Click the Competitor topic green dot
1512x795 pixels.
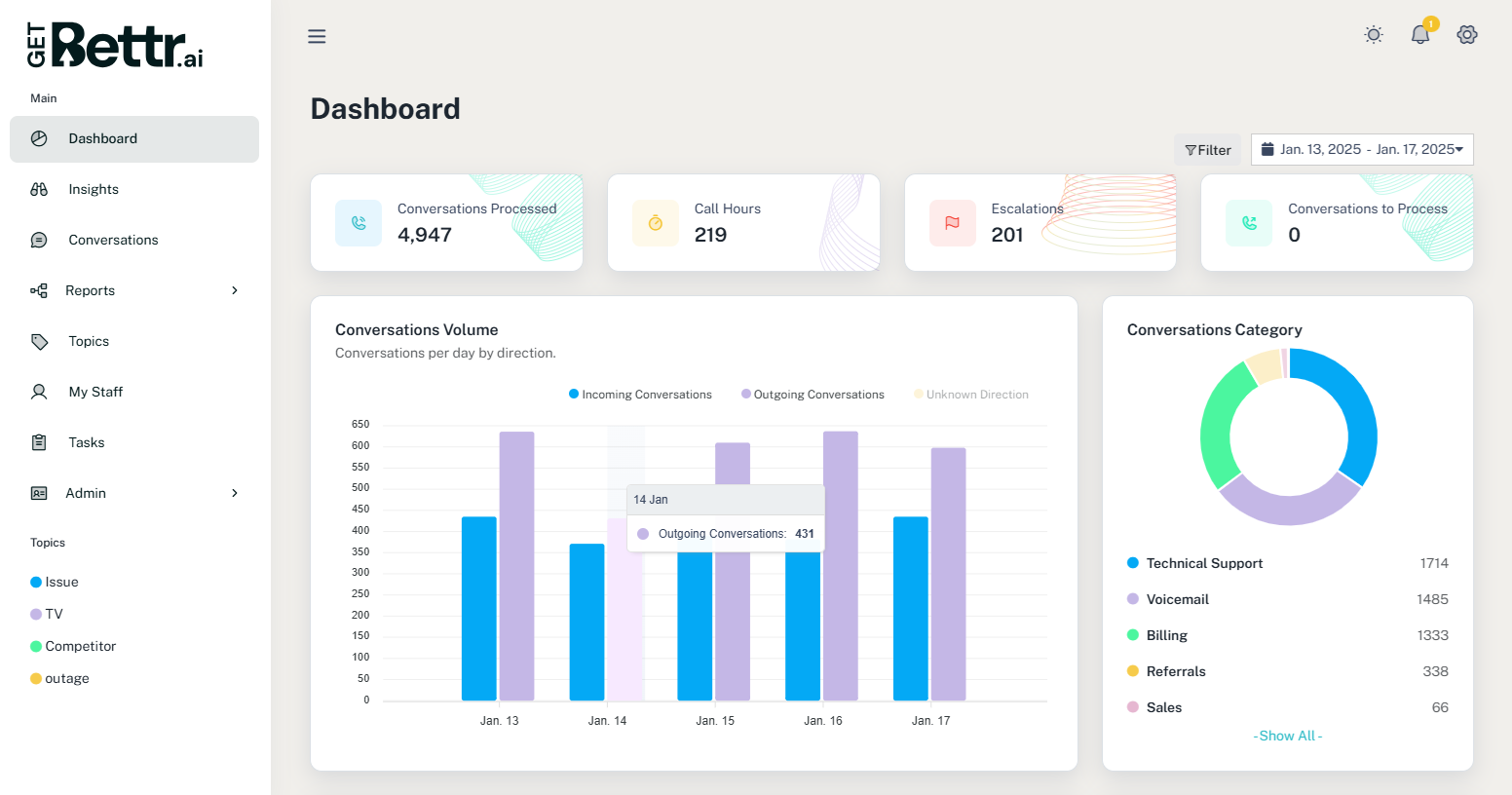click(x=36, y=646)
